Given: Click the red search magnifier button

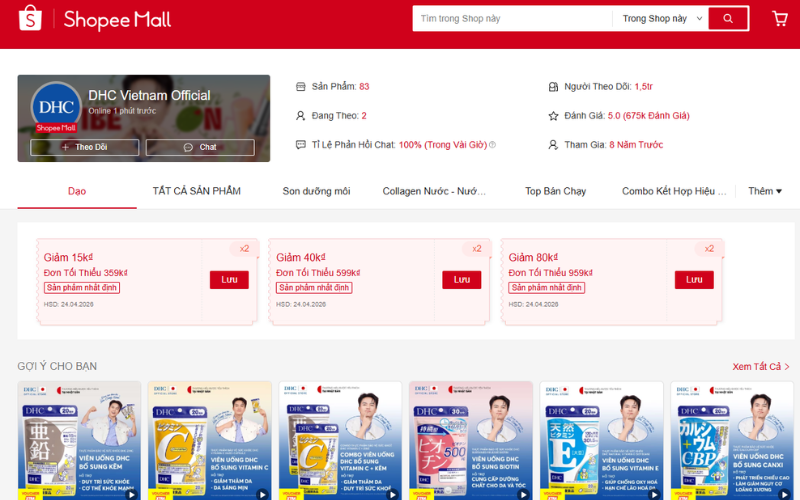Looking at the screenshot, I should click(x=728, y=18).
